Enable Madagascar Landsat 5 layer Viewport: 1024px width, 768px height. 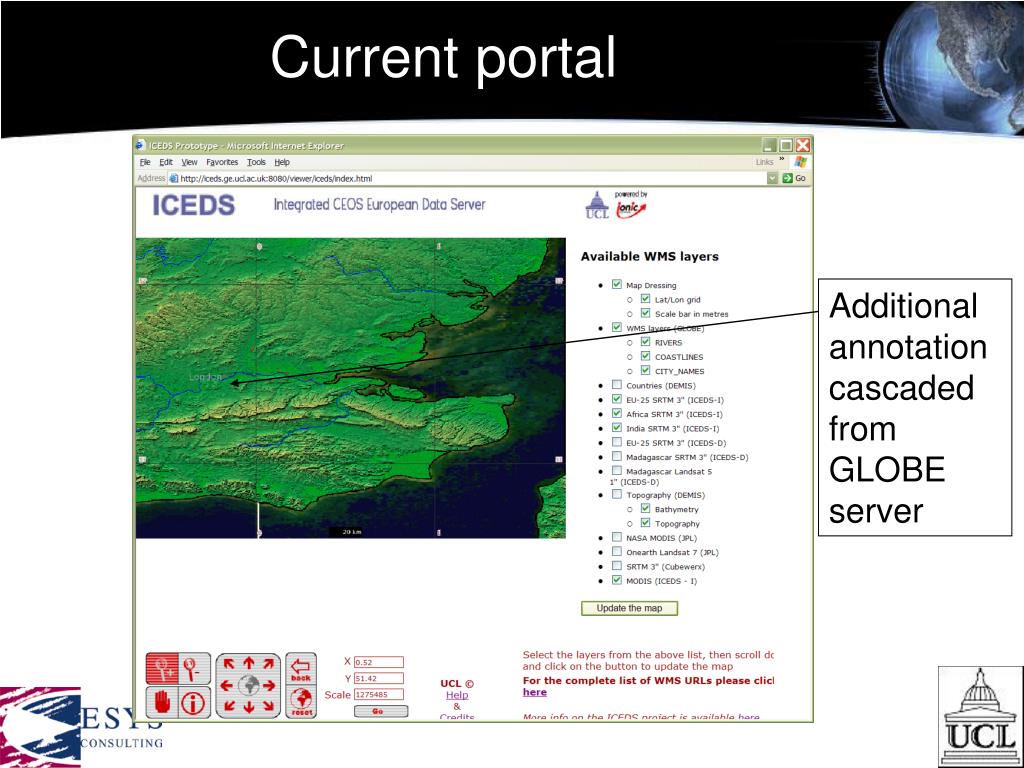pyautogui.click(x=616, y=471)
